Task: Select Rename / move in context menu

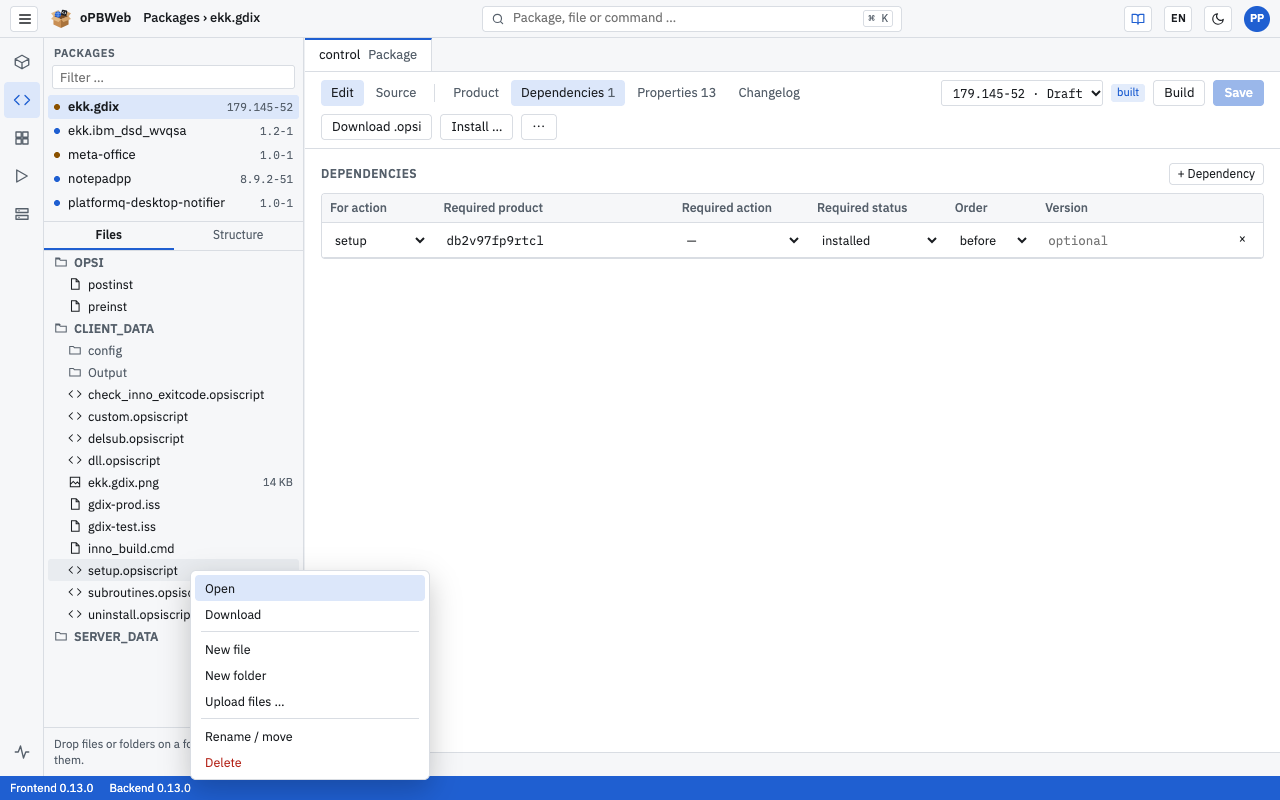Action: coord(310,737)
